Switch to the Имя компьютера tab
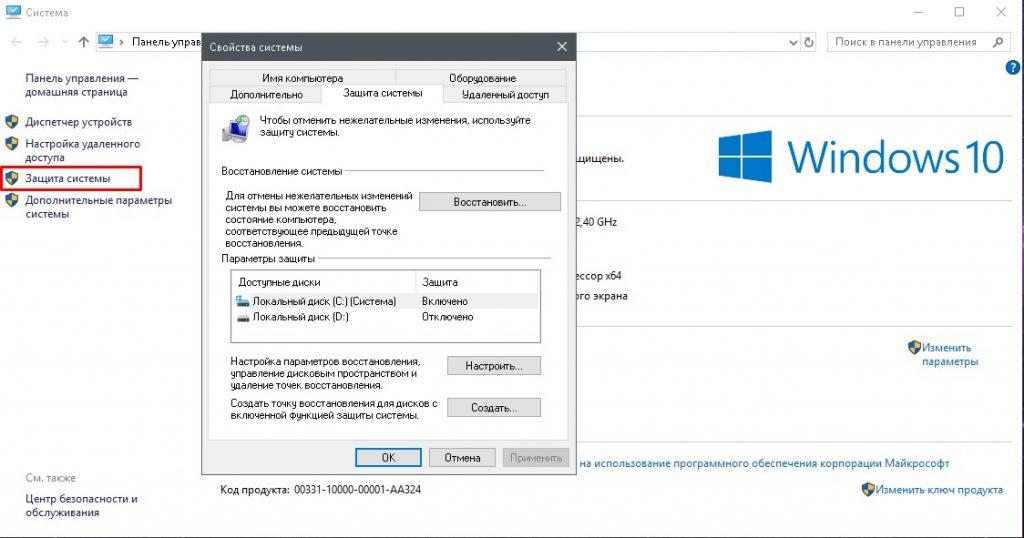Screen dimensions: 1024x538 tap(302, 78)
